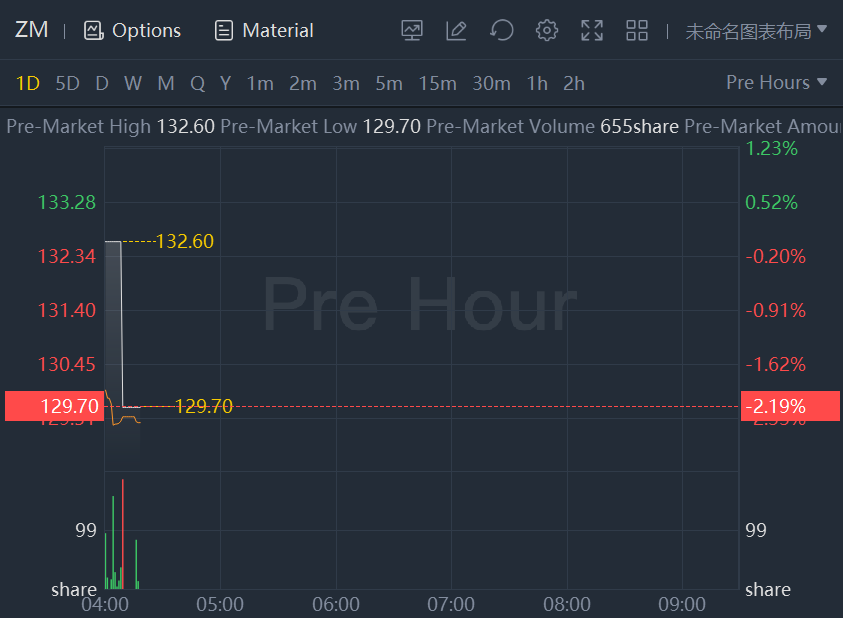Open the 未命名图表布局 layout dropdown
The height and width of the screenshot is (618, 843).
tap(756, 31)
